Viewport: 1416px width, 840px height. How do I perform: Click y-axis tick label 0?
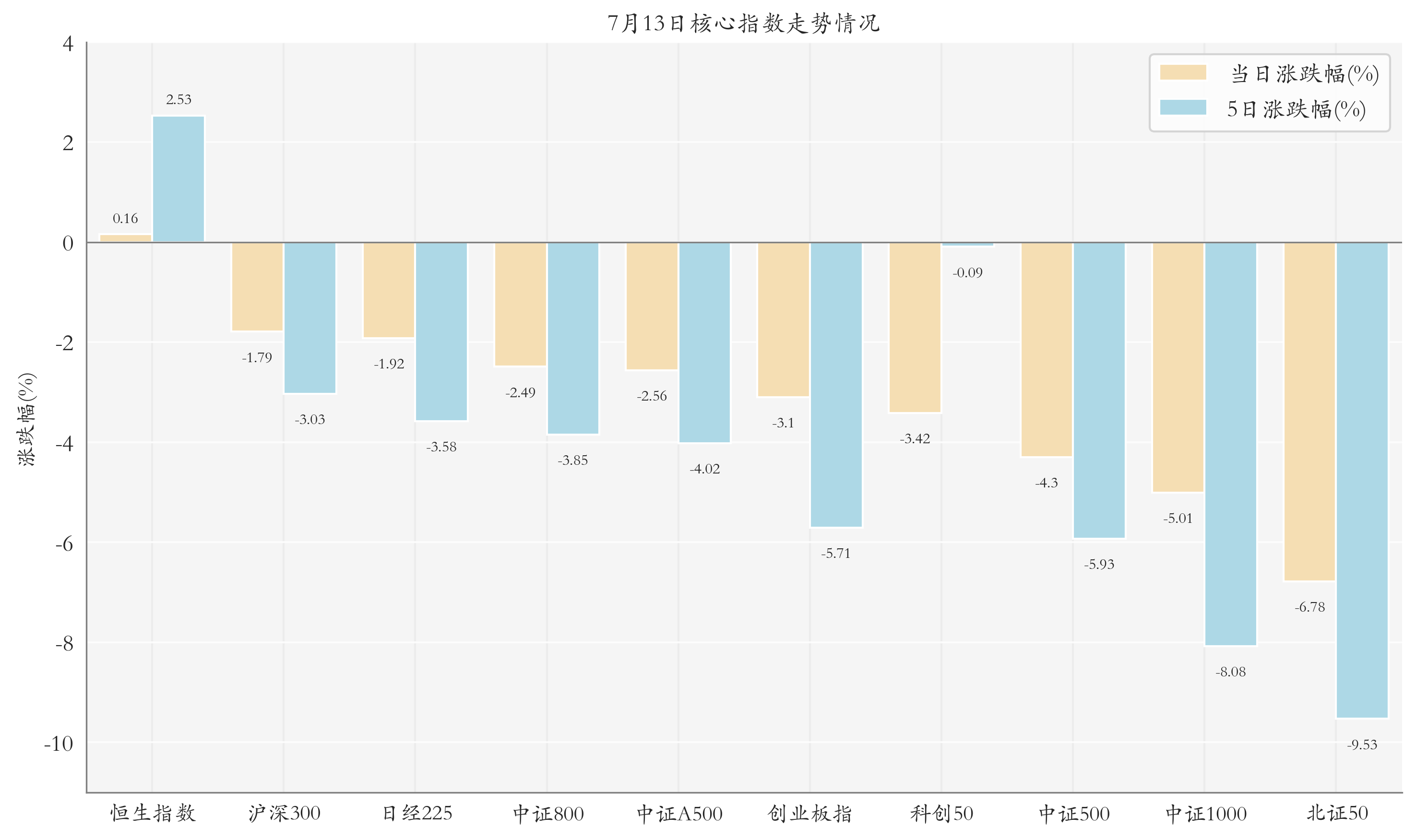pos(68,243)
